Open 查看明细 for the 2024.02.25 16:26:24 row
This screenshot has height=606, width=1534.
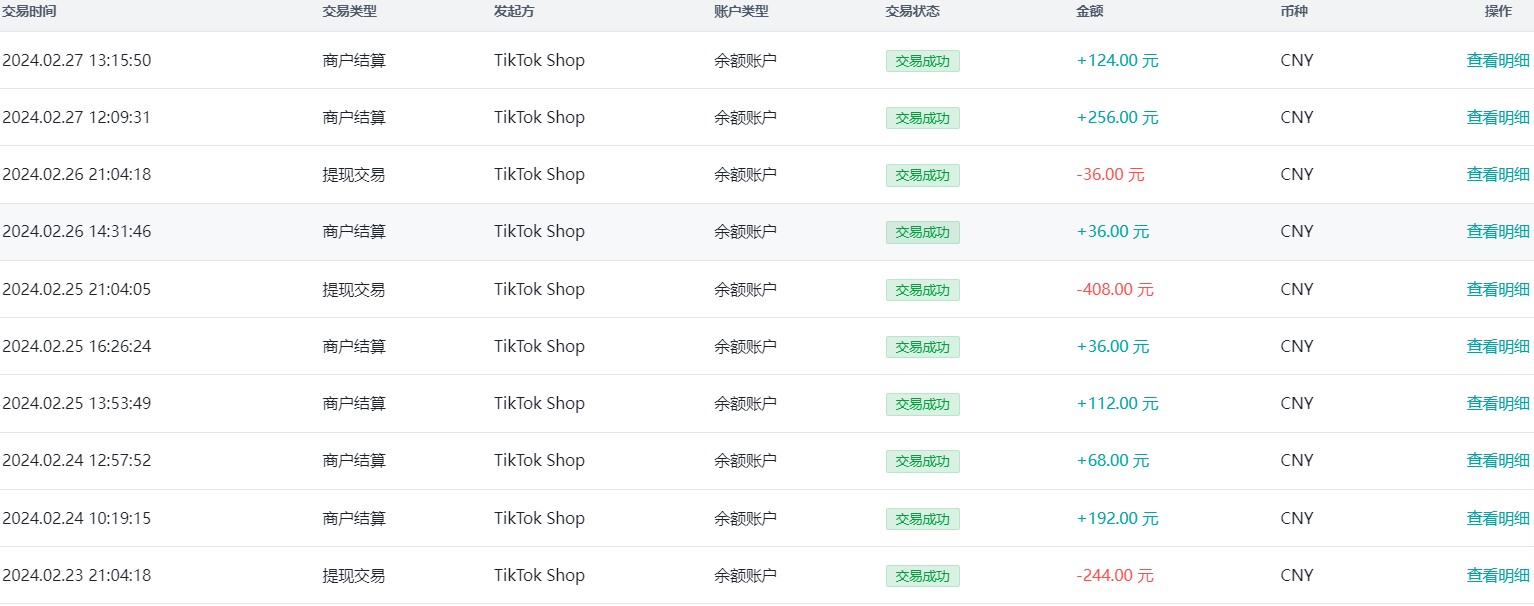(x=1497, y=346)
